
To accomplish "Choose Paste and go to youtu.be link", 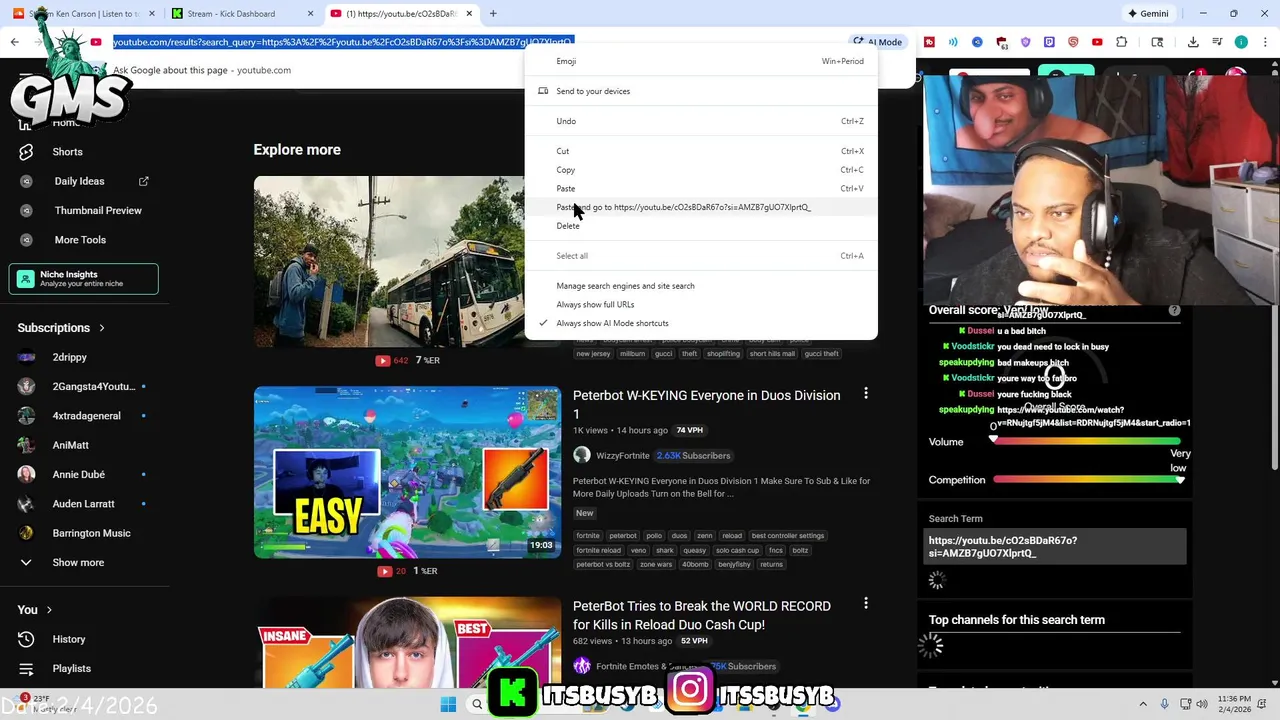I will pyautogui.click(x=701, y=207).
